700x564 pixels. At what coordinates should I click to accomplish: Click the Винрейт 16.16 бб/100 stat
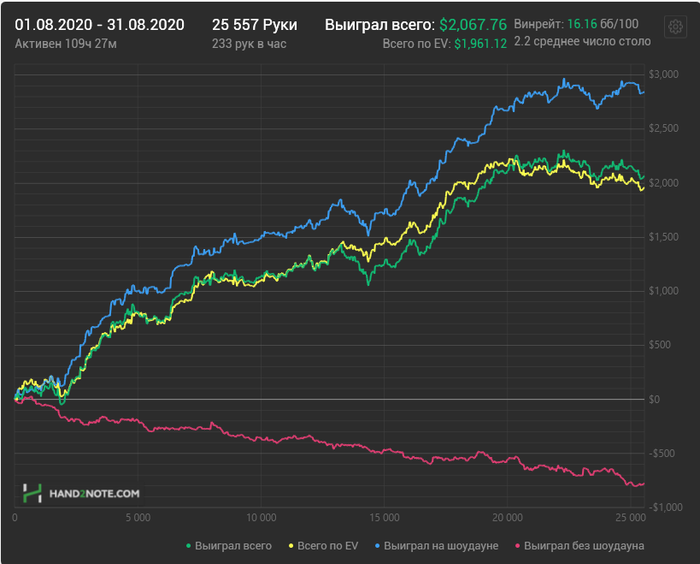pos(576,24)
